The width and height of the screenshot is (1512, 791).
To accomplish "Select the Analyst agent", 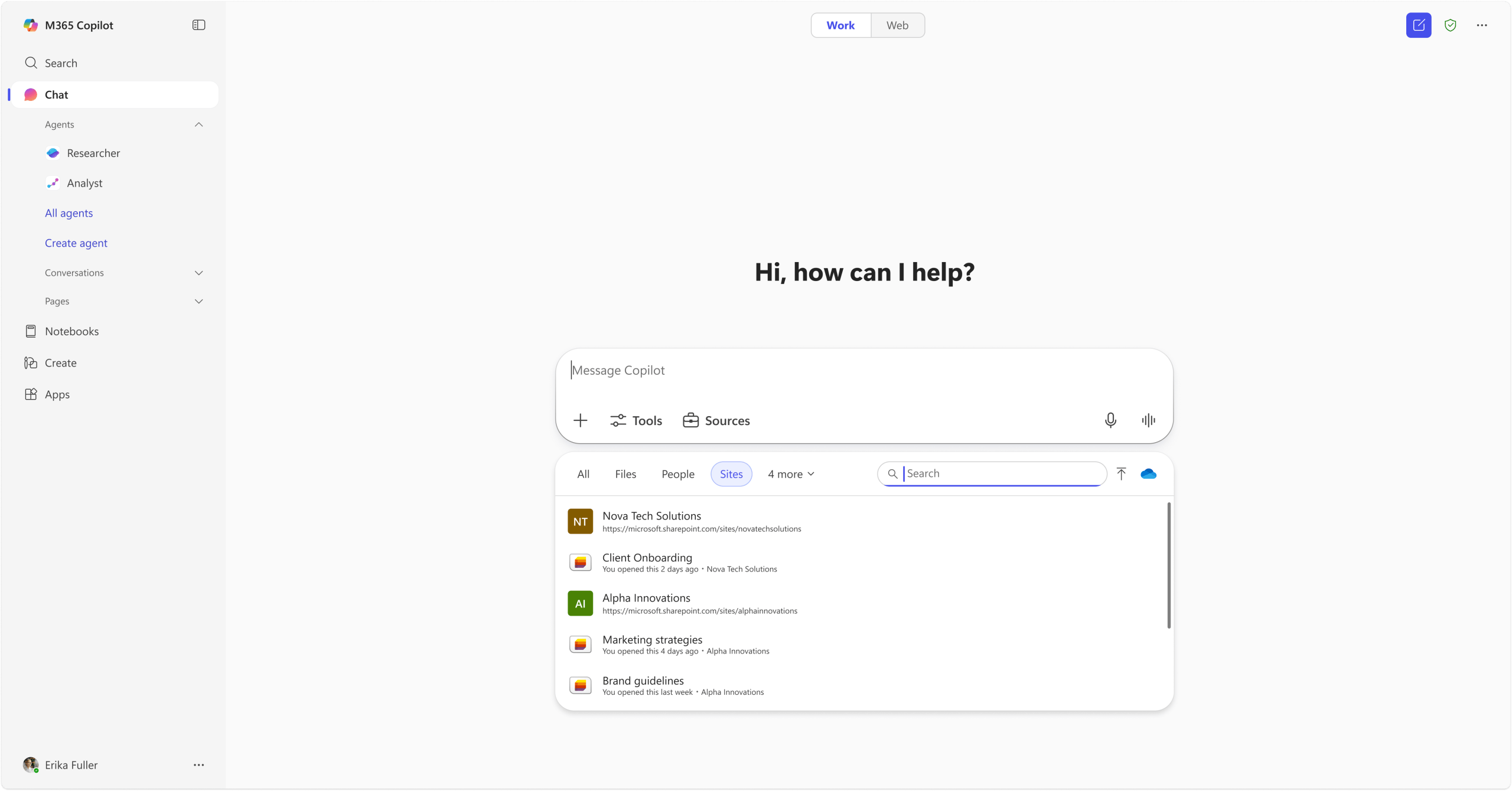I will pos(85,183).
